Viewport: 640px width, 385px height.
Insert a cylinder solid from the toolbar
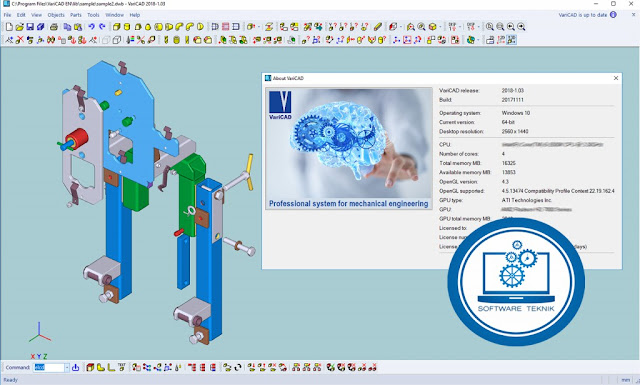click(x=127, y=27)
